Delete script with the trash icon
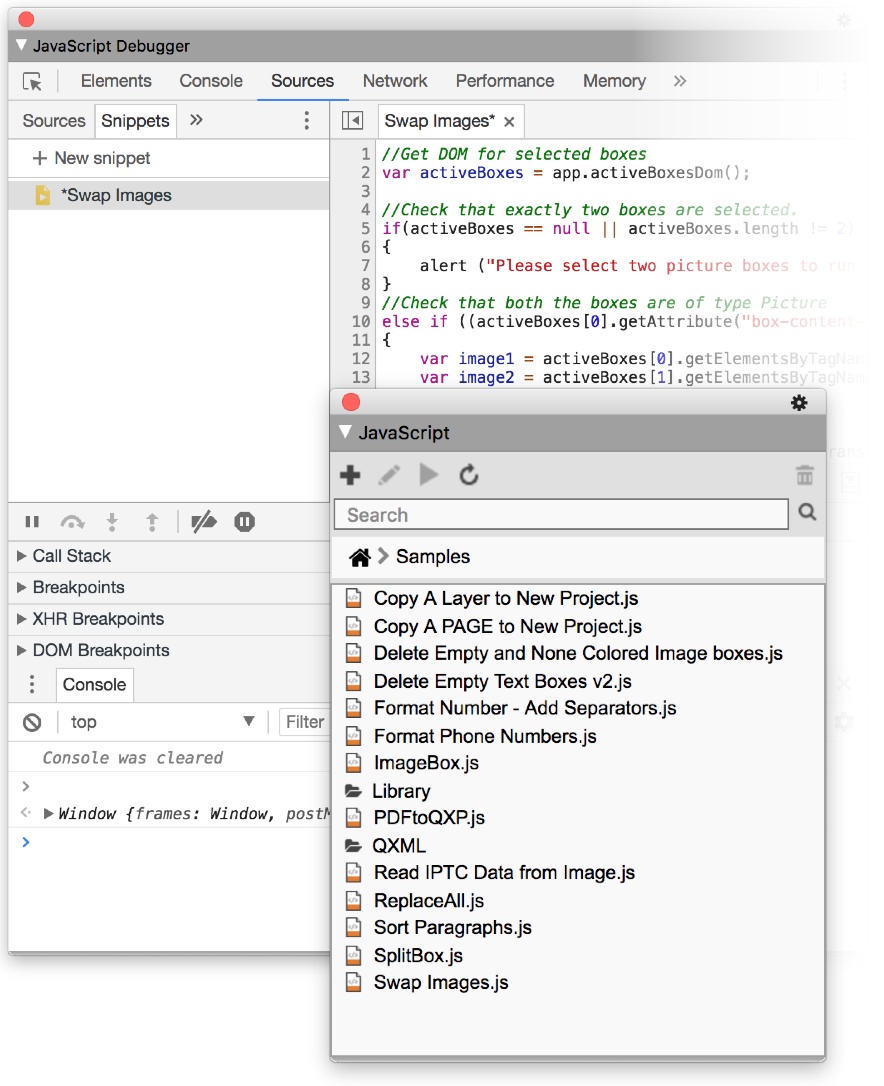This screenshot has width=884, height=1086. 804,476
